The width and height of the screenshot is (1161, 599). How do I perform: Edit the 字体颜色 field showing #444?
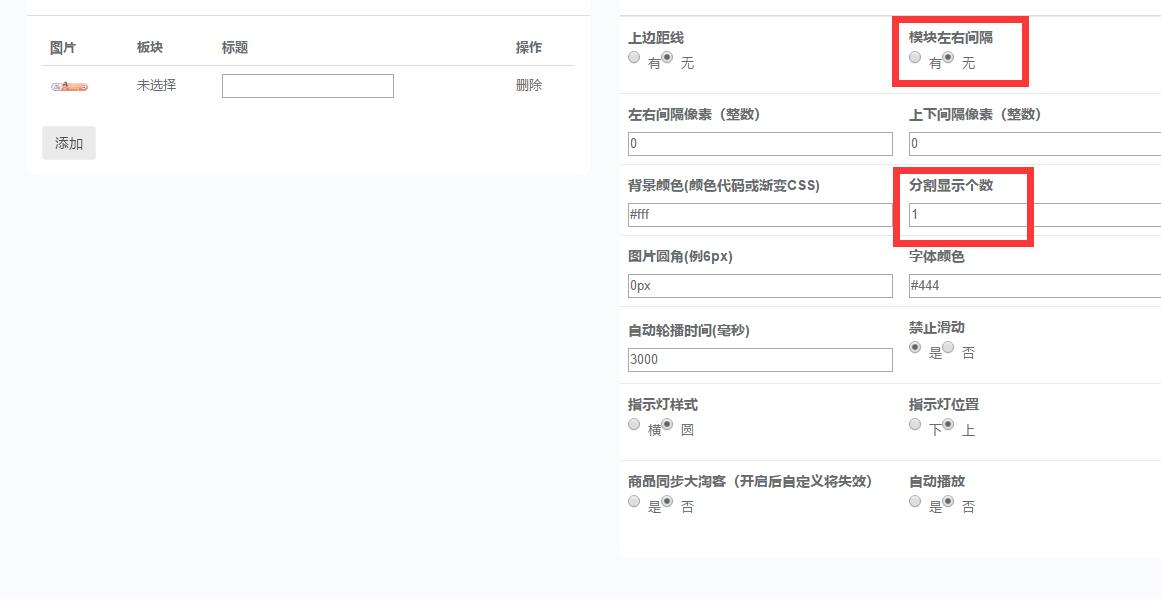click(1035, 286)
